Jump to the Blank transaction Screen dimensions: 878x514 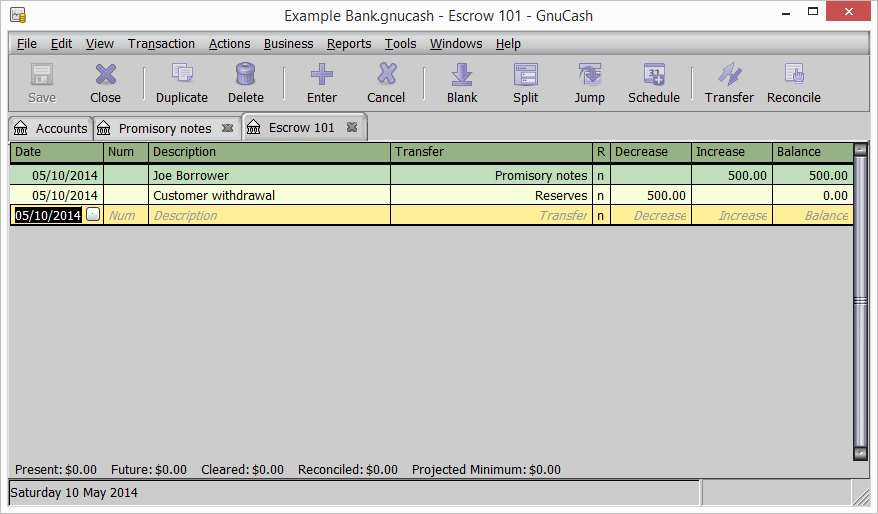(462, 82)
